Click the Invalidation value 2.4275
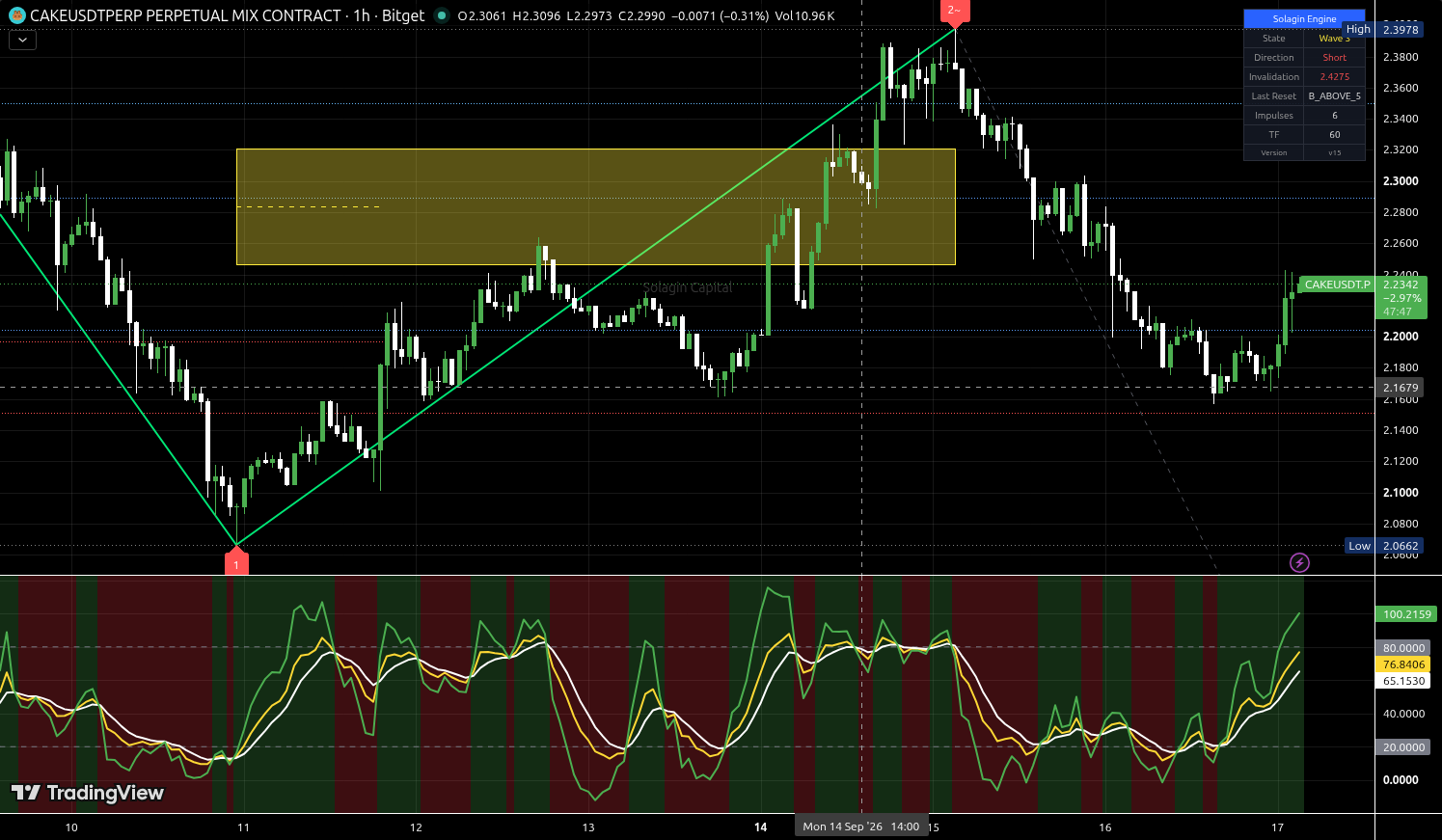The image size is (1442, 840). [x=1334, y=77]
